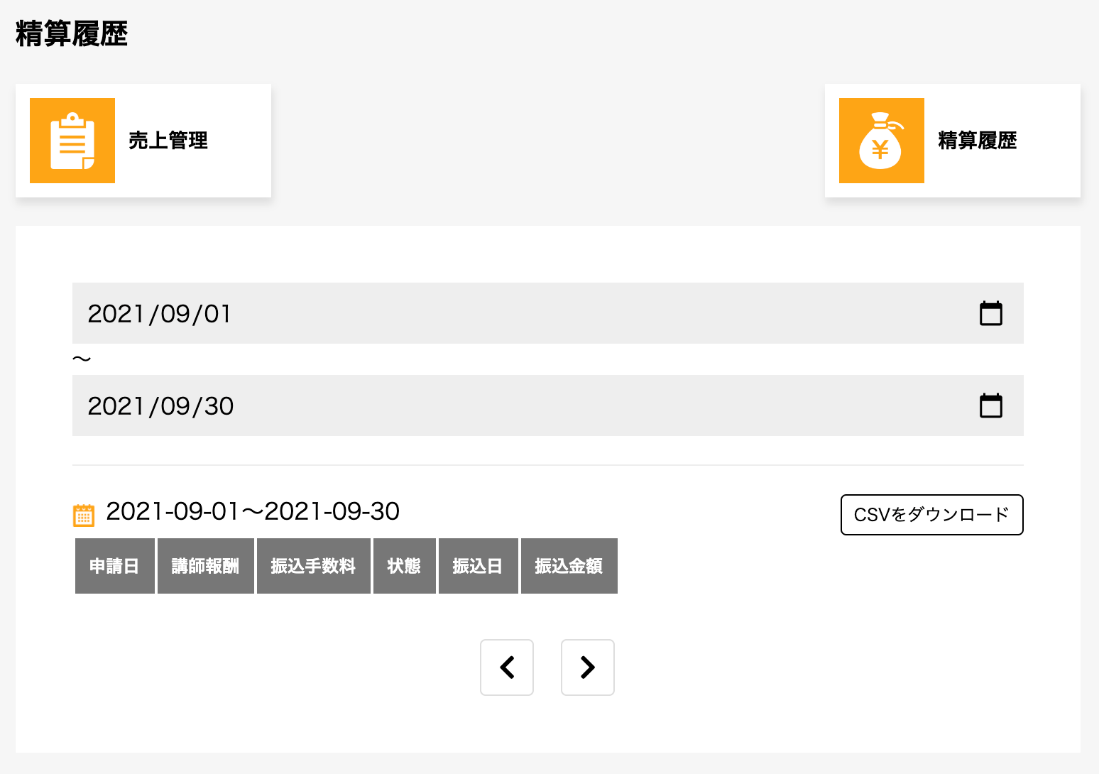Viewport: 1099px width, 774px height.
Task: Click 振込手数料 column header
Action: point(313,566)
